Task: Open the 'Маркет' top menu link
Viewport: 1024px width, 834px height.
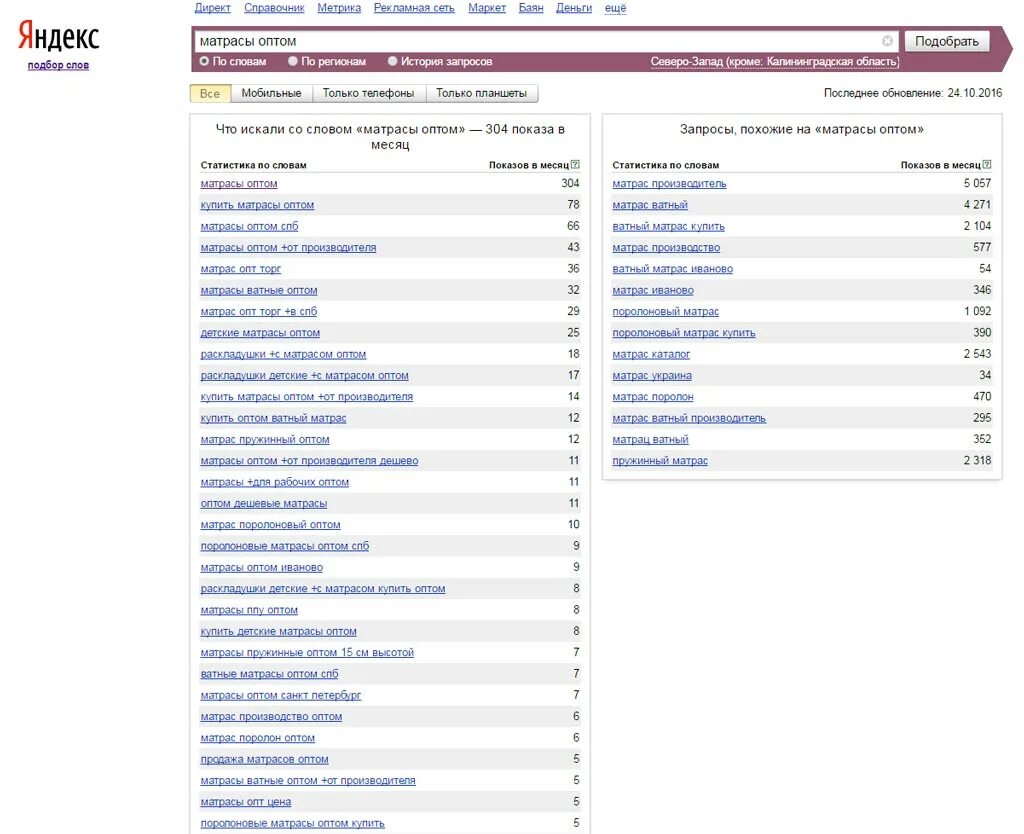Action: tap(487, 8)
